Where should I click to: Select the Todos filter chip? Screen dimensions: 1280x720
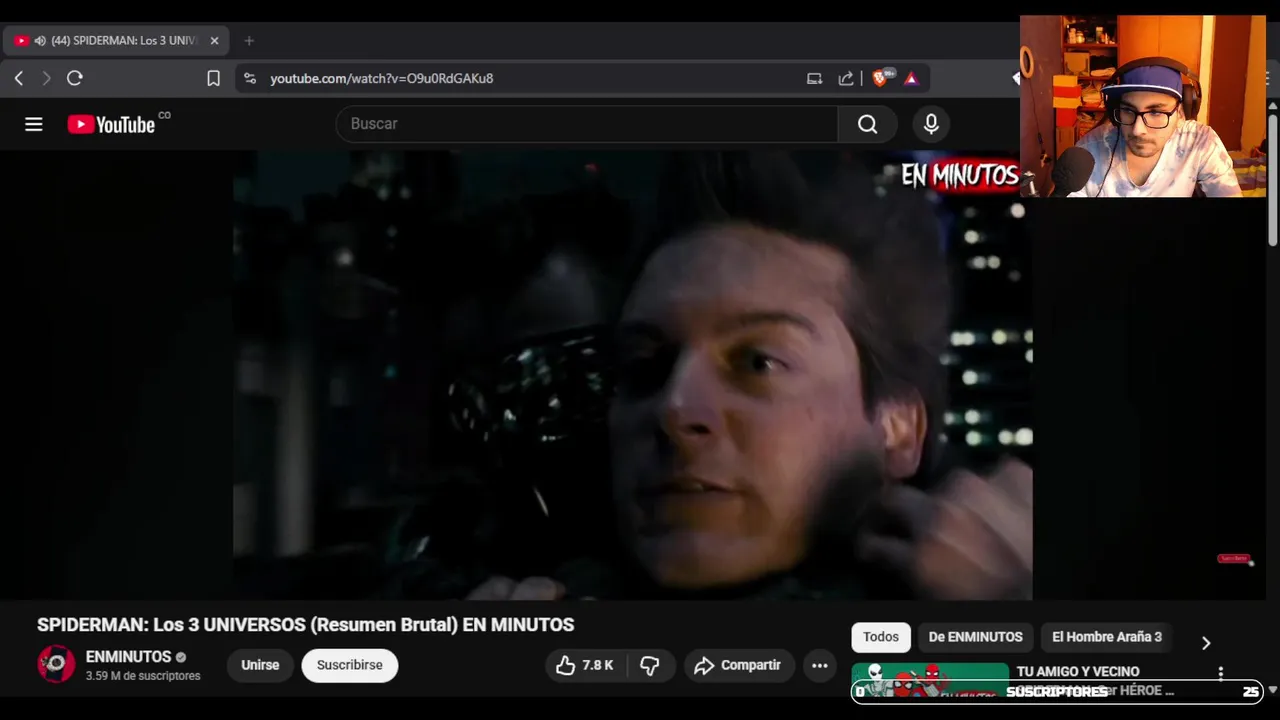click(x=881, y=637)
